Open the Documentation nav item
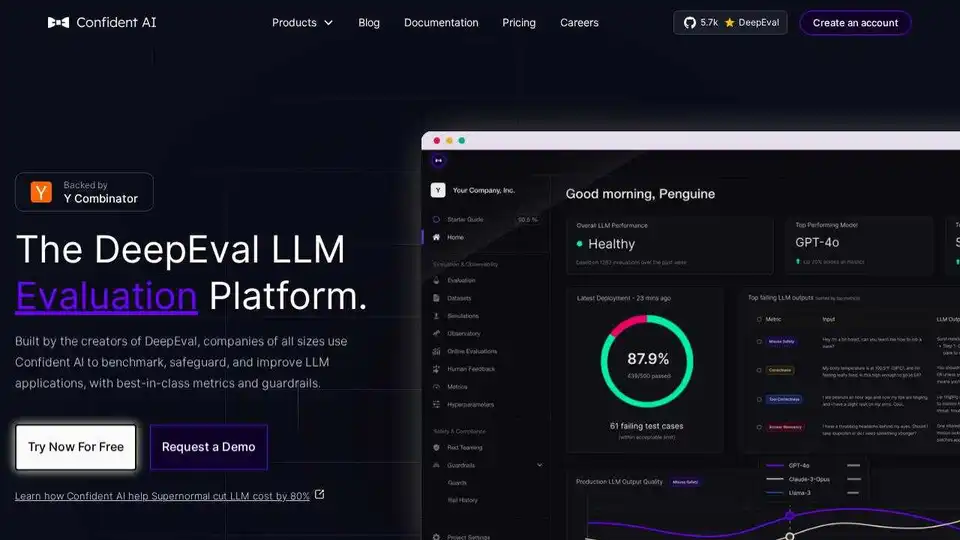The height and width of the screenshot is (540, 960). pos(441,23)
